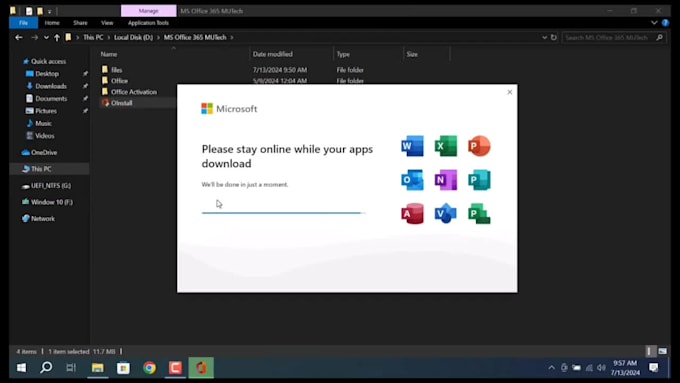Go back in File Explorer
This screenshot has height=383, width=680.
click(x=19, y=37)
